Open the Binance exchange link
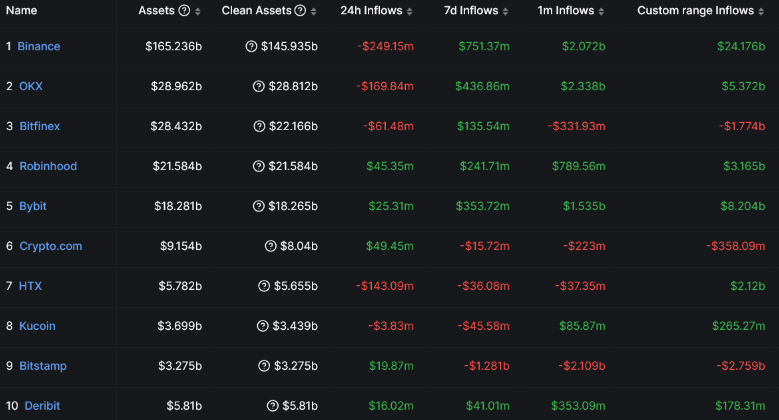This screenshot has width=779, height=420. (38, 46)
